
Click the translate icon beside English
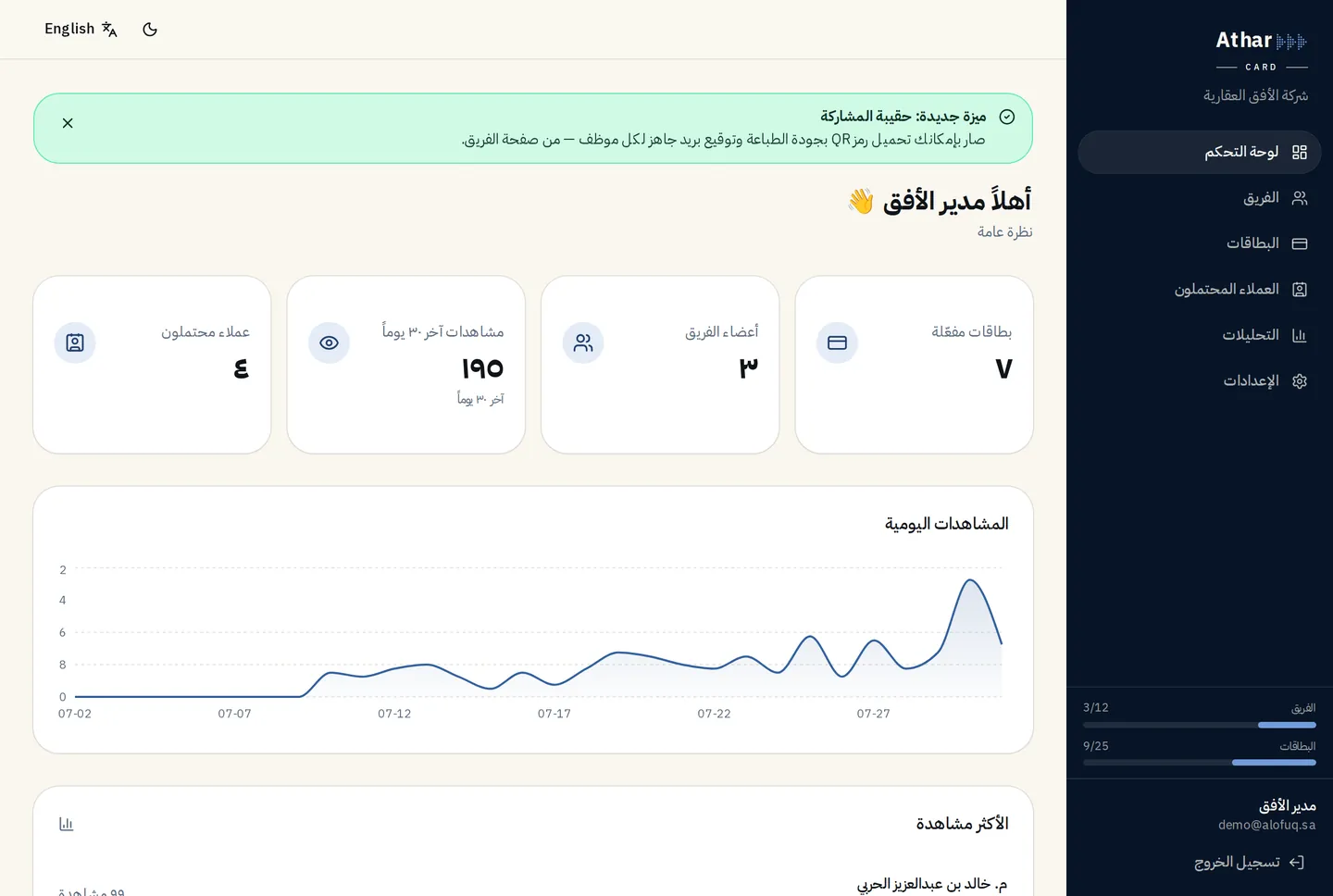(109, 30)
